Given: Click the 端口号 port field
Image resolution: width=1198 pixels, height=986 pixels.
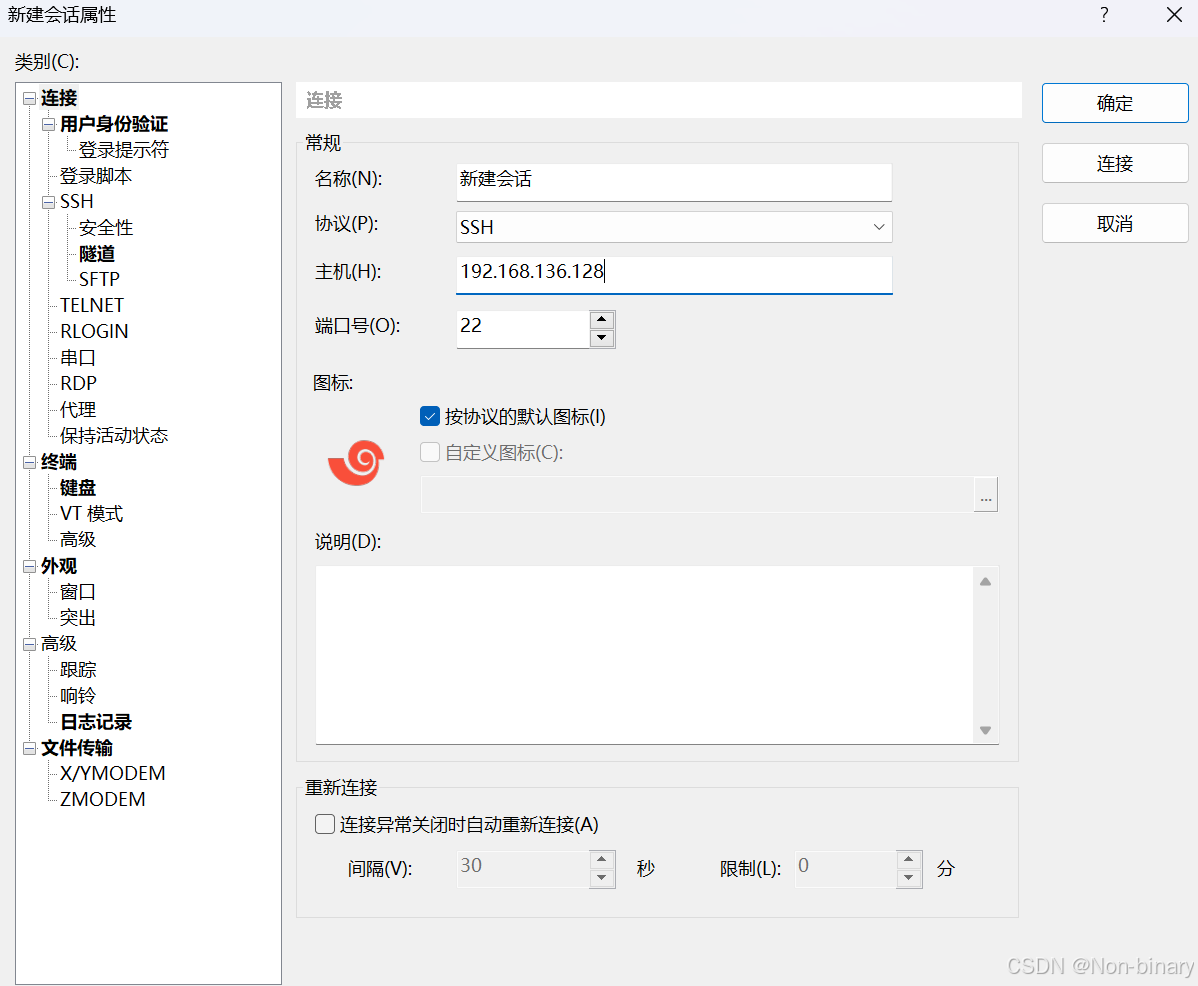Looking at the screenshot, I should [523, 328].
